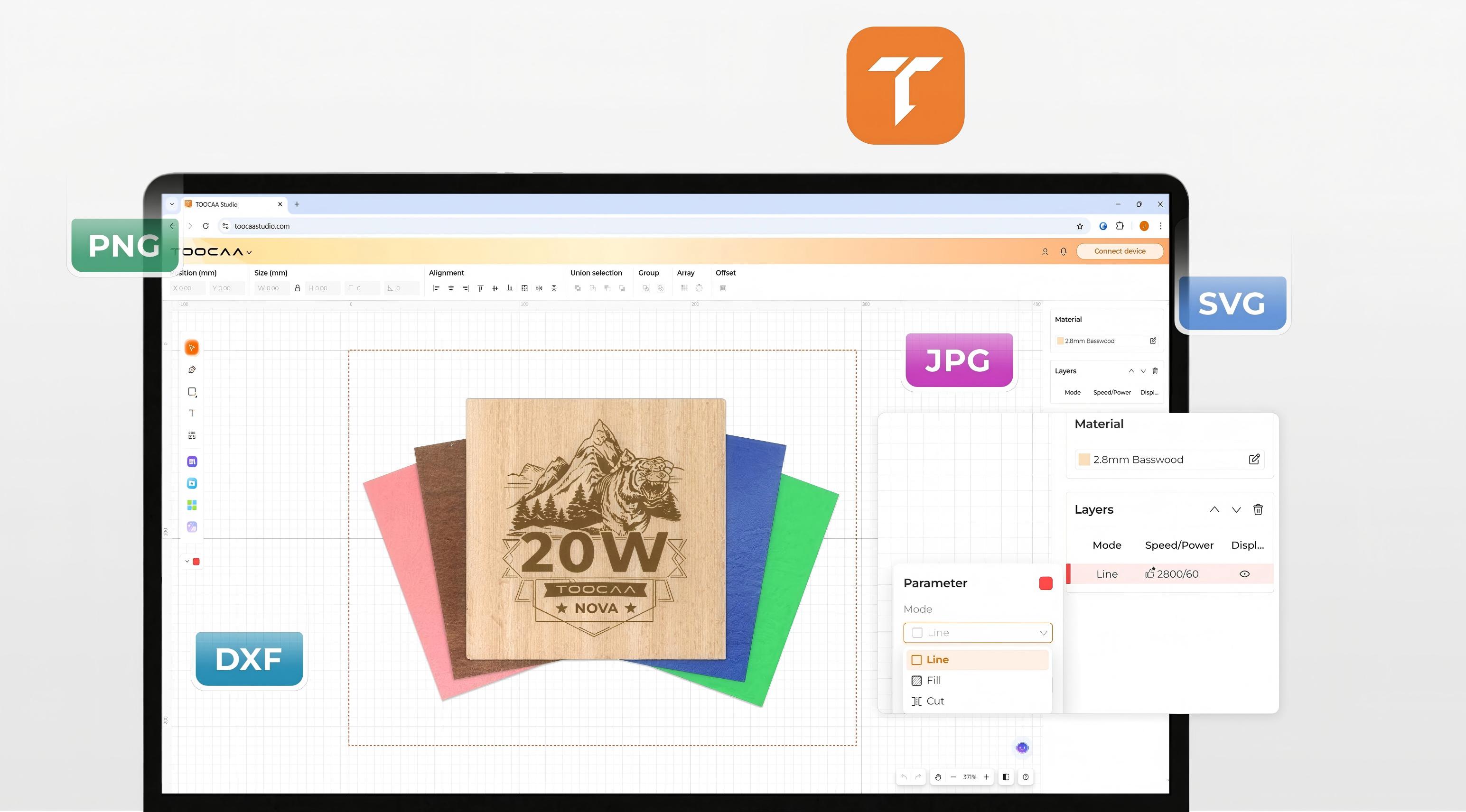The height and width of the screenshot is (812, 1466).
Task: Move layer down in the enlarged Layers callout
Action: click(x=1236, y=509)
